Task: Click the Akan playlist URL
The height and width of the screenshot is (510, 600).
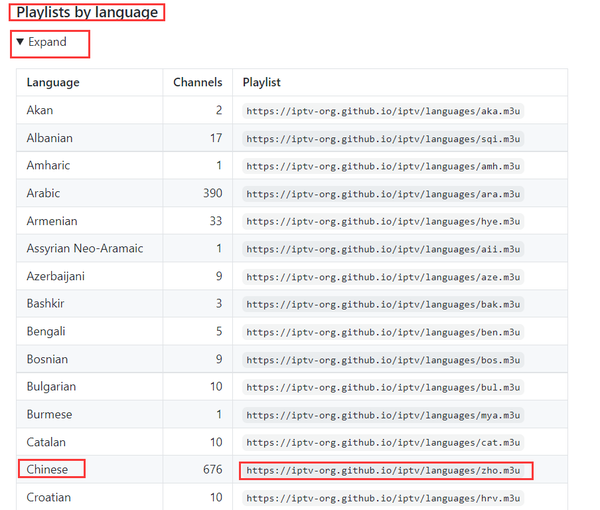Action: pyautogui.click(x=384, y=111)
